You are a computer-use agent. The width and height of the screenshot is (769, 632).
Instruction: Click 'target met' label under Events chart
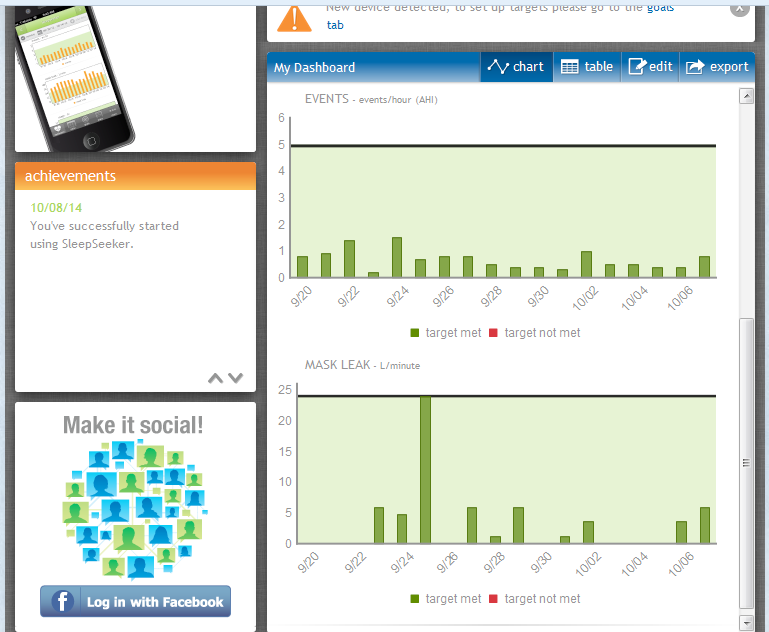tap(453, 333)
